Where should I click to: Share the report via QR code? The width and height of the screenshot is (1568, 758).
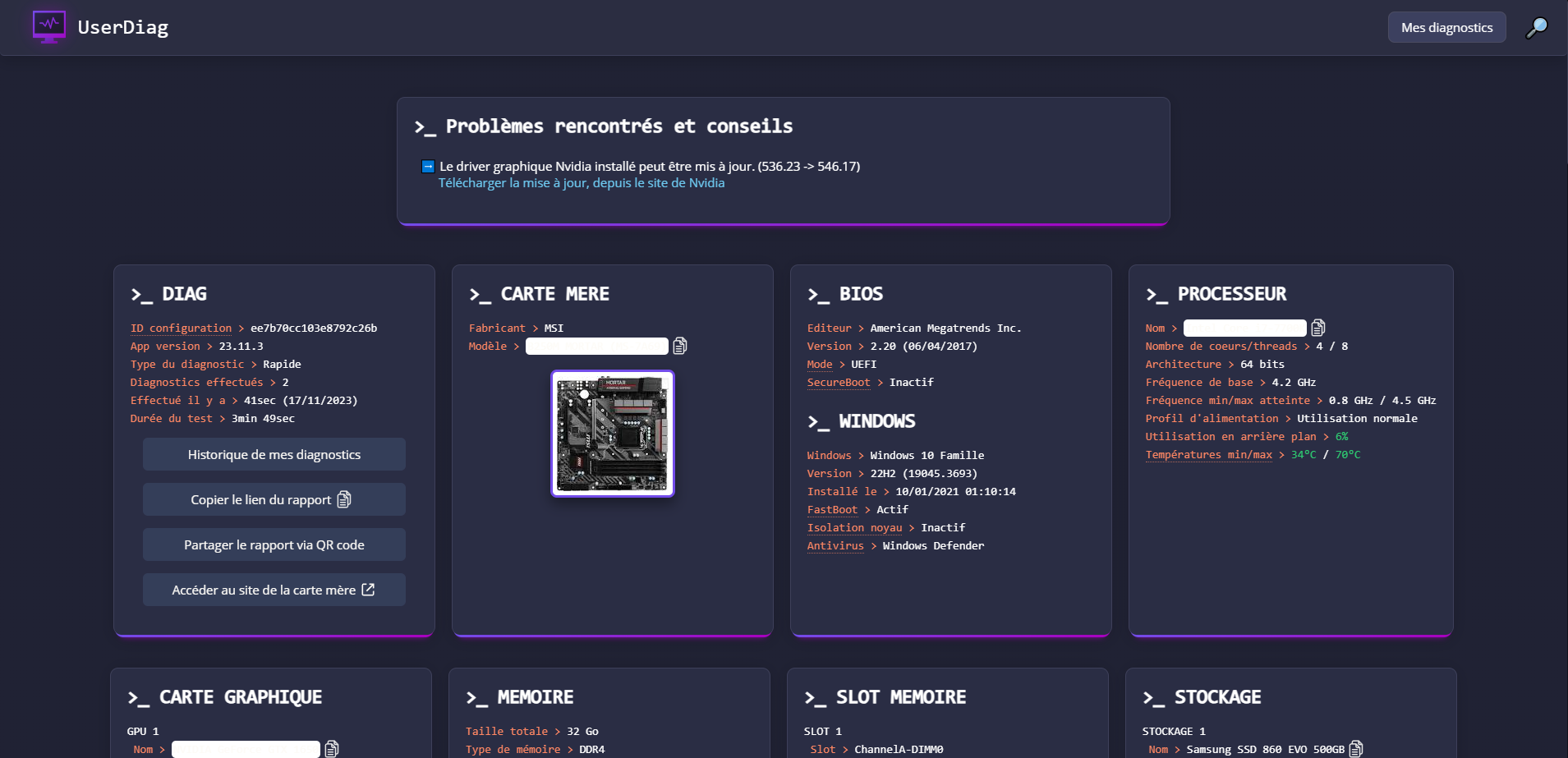coord(274,544)
